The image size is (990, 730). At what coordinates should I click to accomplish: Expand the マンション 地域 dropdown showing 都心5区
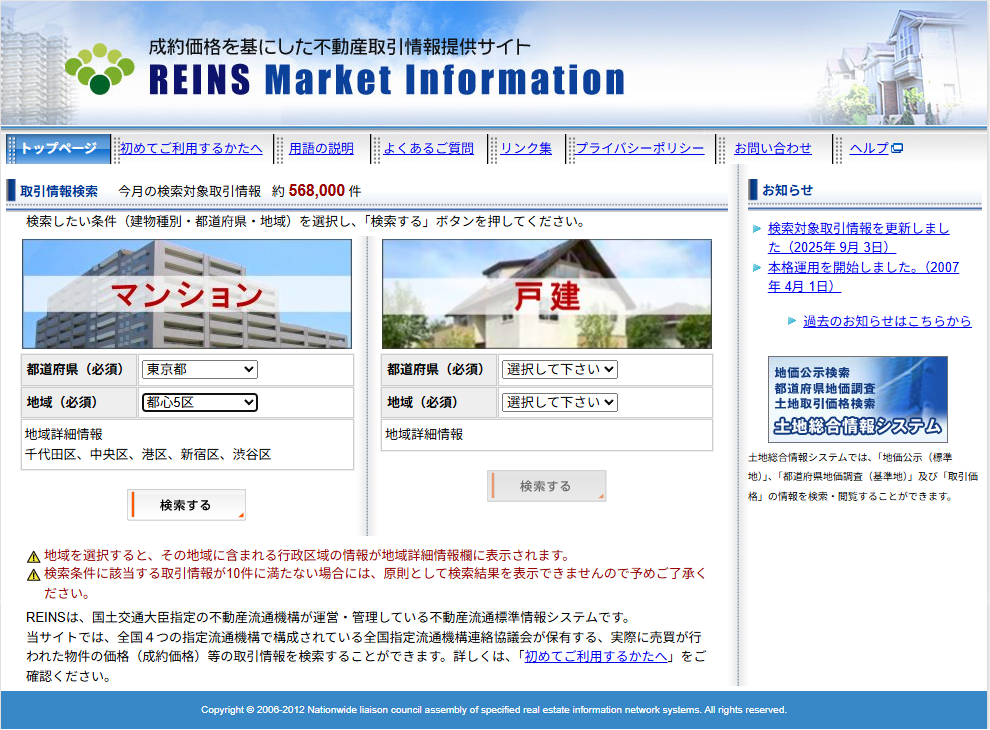(x=199, y=402)
